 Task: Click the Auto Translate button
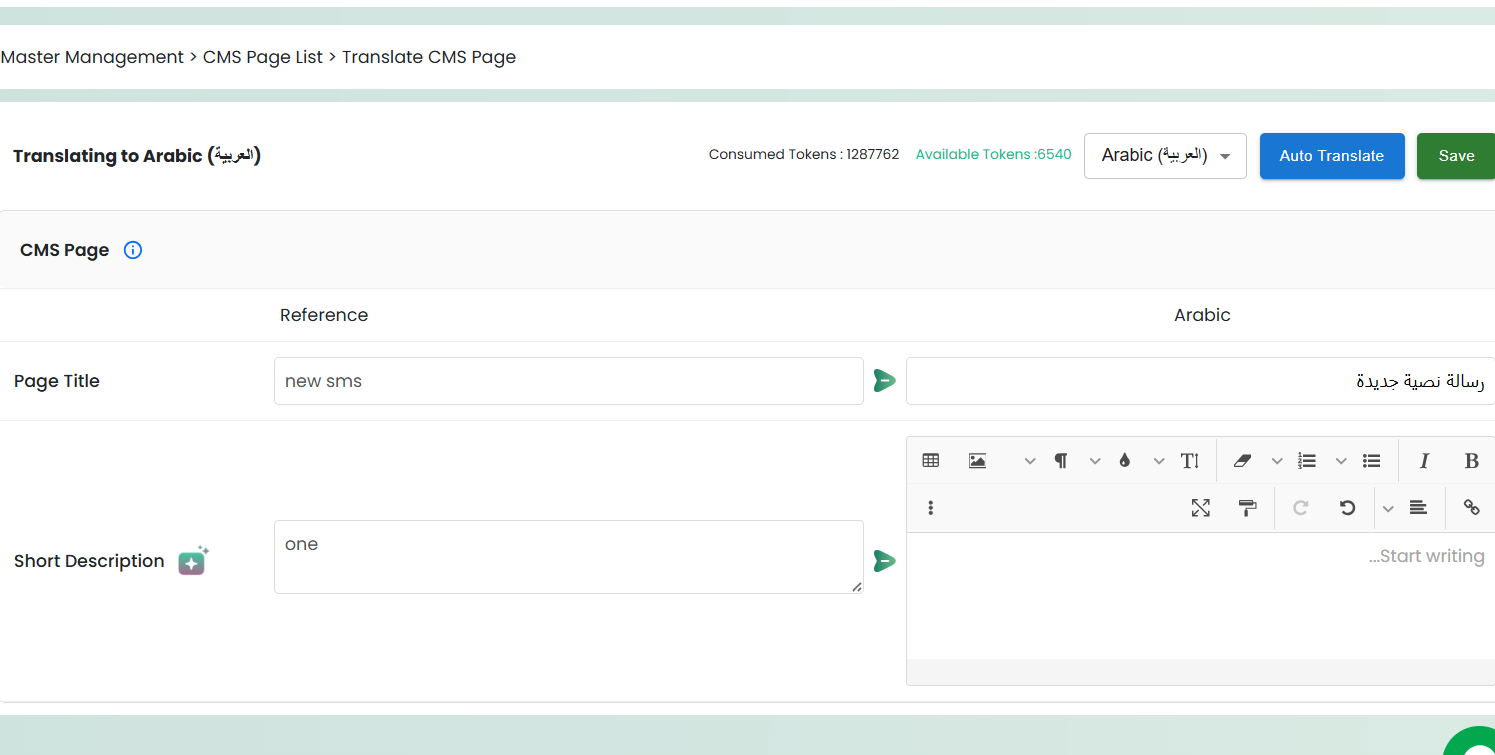coord(1332,156)
